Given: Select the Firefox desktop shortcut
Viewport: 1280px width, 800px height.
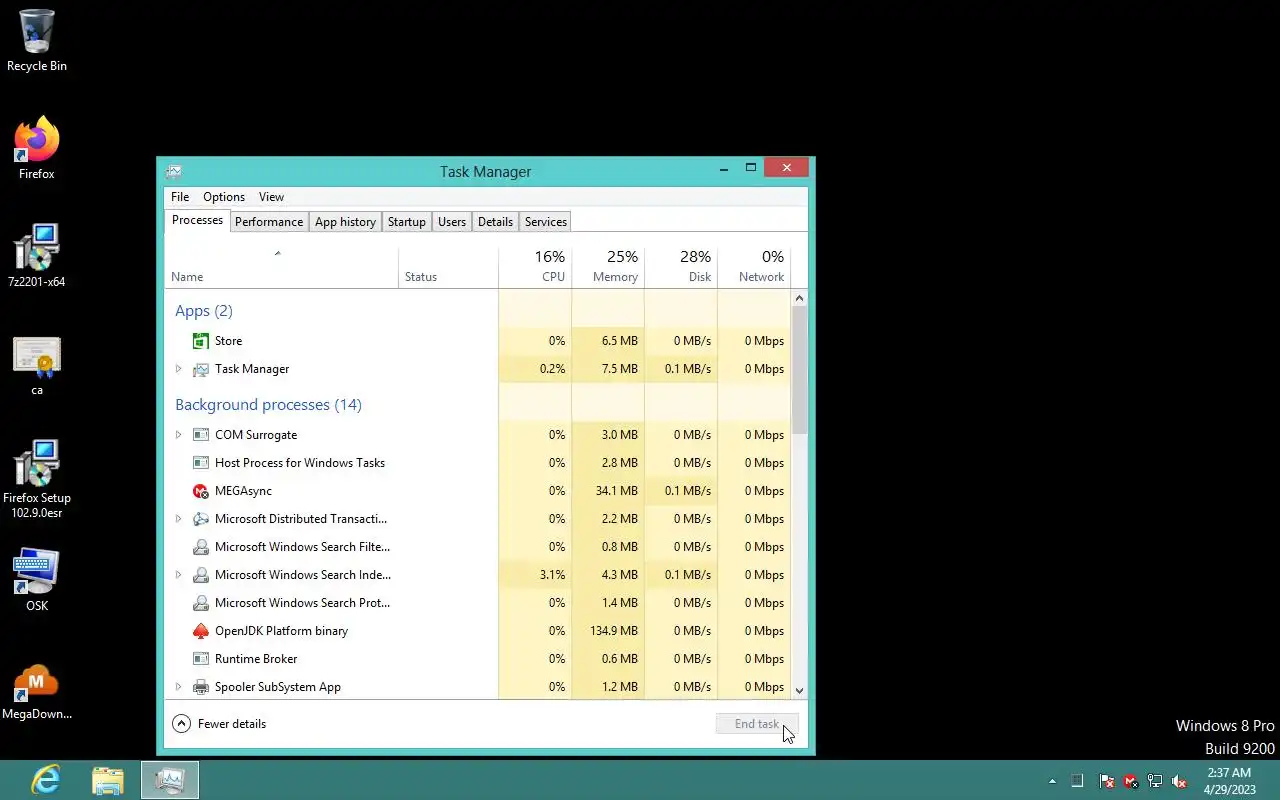Looking at the screenshot, I should coord(37,149).
